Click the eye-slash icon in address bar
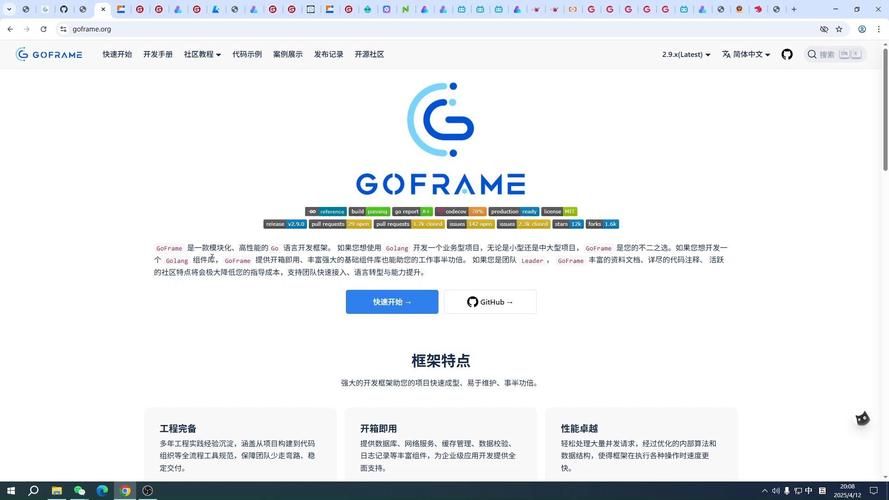This screenshot has width=889, height=500. (824, 29)
